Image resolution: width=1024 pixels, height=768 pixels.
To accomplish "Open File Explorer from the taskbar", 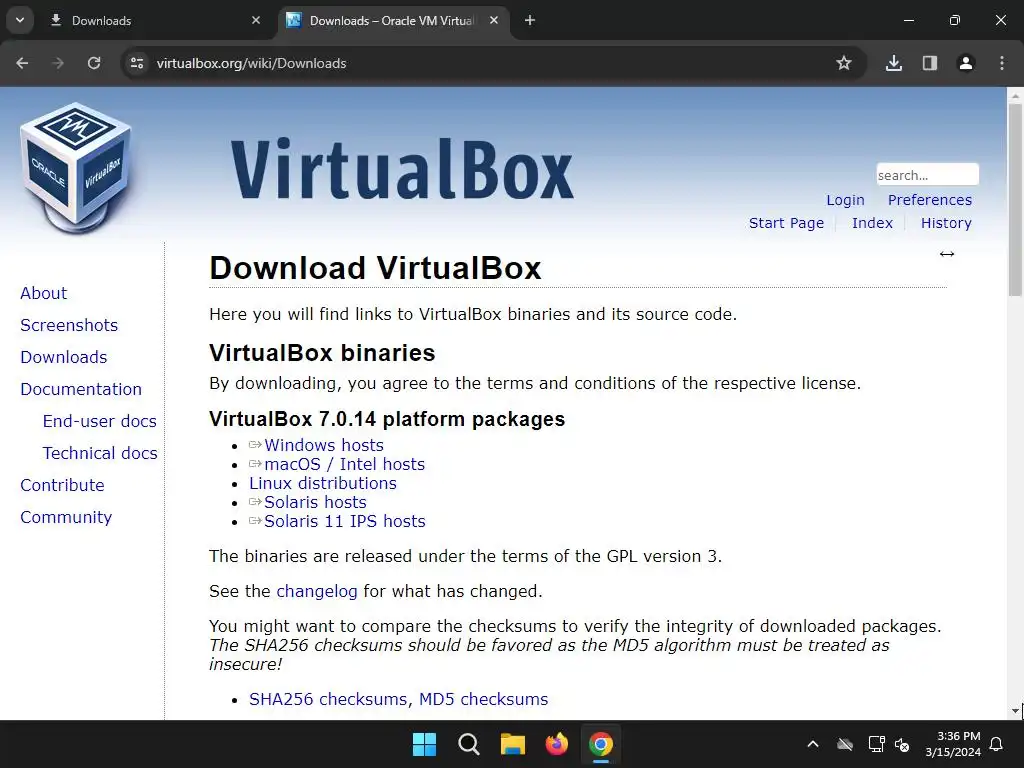I will pyautogui.click(x=513, y=744).
